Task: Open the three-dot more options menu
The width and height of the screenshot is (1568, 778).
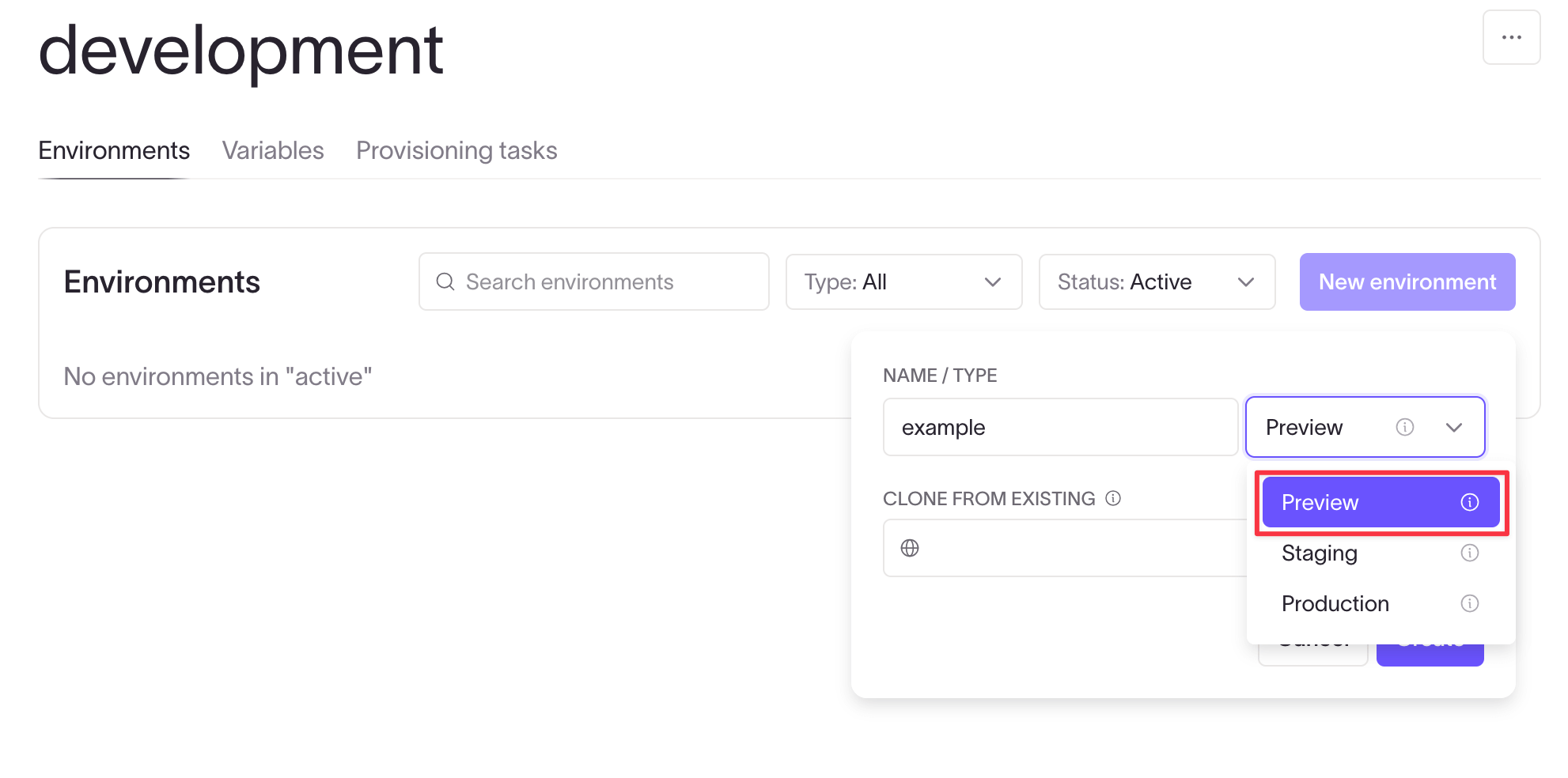Action: click(1511, 37)
